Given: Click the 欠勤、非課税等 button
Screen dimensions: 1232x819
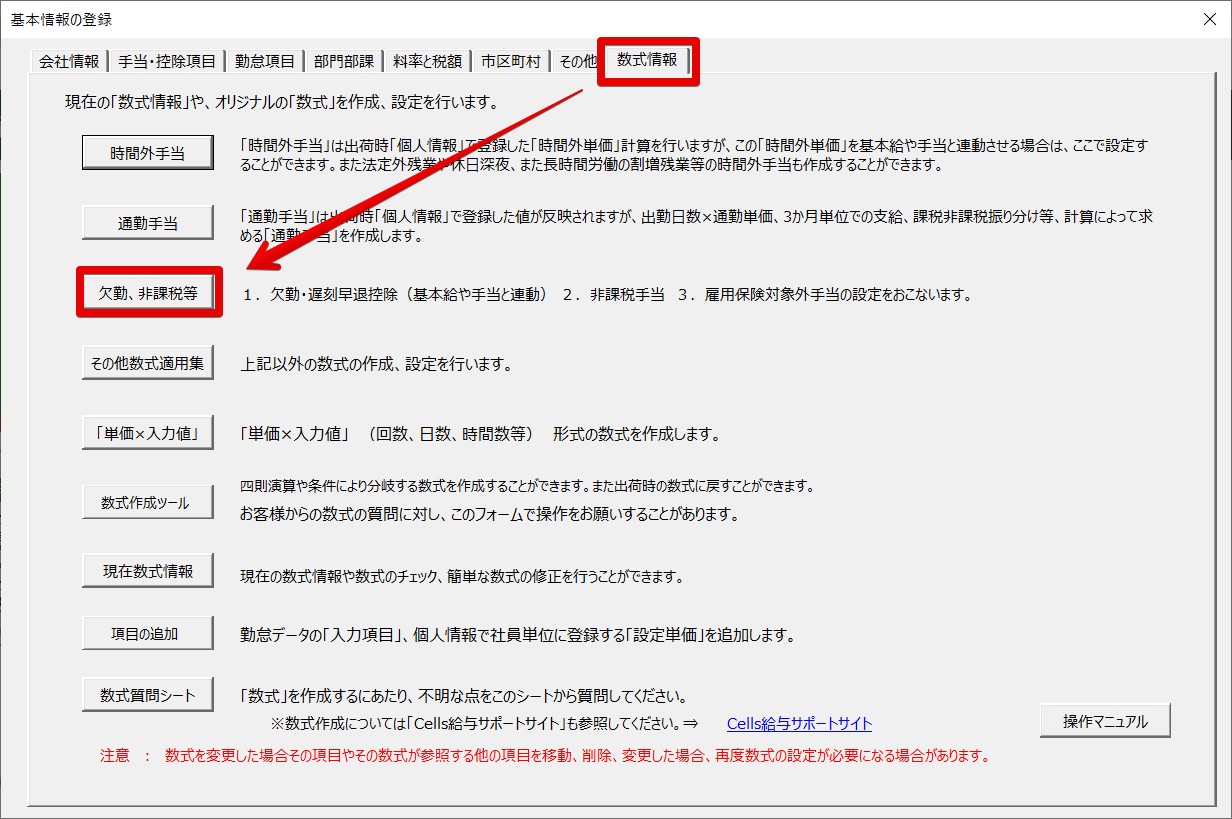Looking at the screenshot, I should 148,294.
